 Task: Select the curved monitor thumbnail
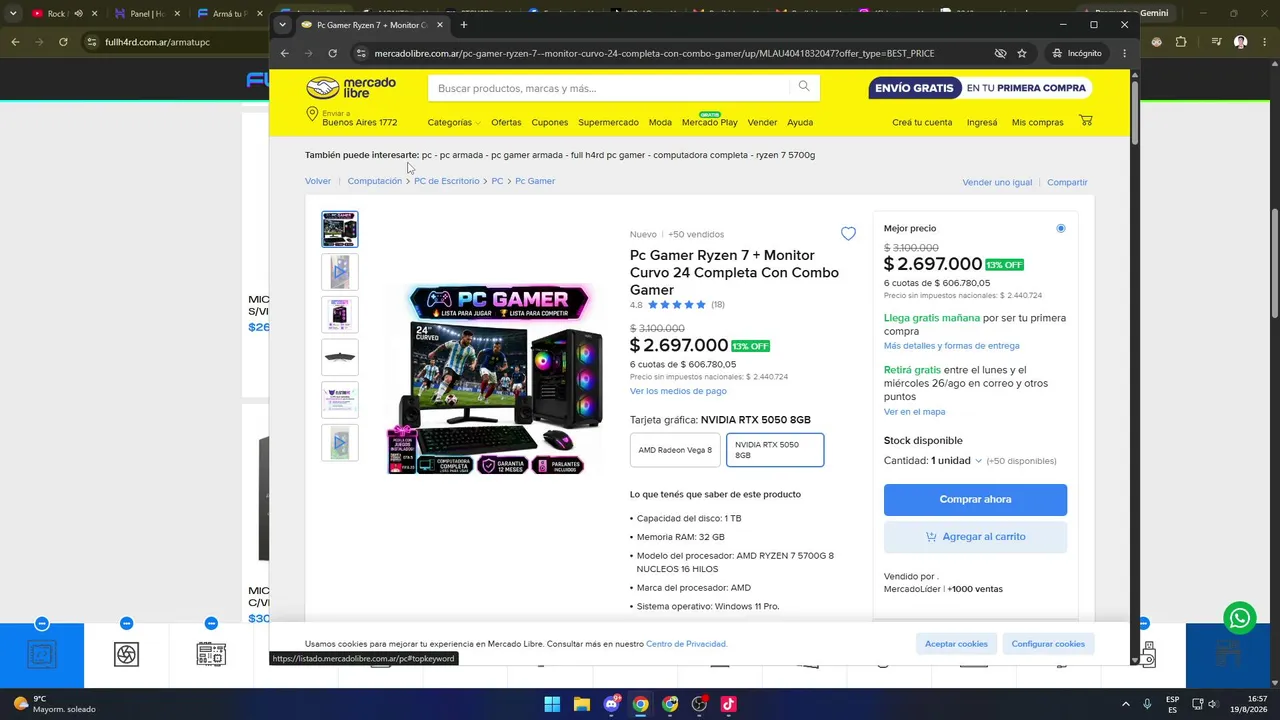point(340,357)
